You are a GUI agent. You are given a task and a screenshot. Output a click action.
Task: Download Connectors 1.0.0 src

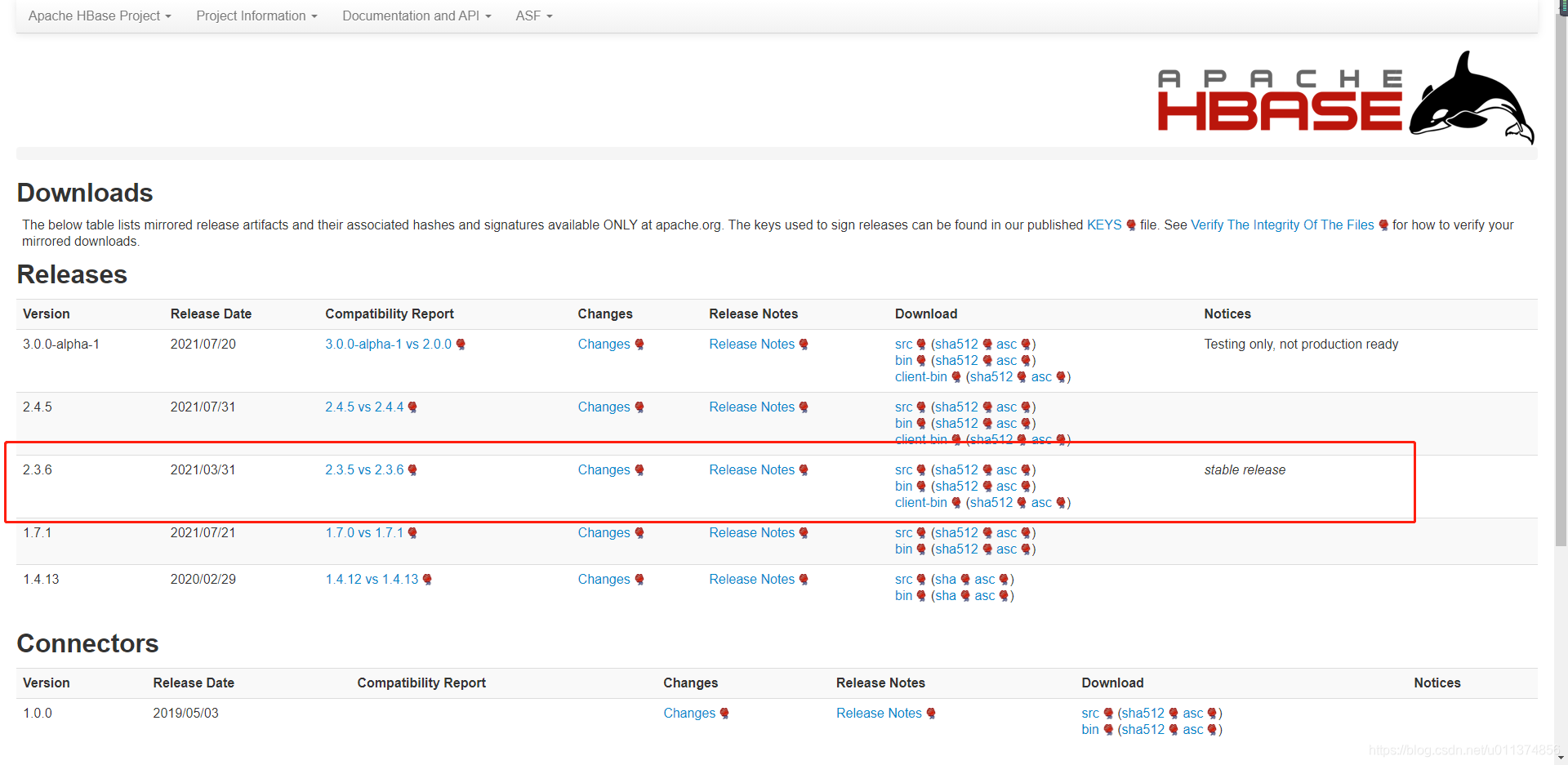coord(1090,713)
